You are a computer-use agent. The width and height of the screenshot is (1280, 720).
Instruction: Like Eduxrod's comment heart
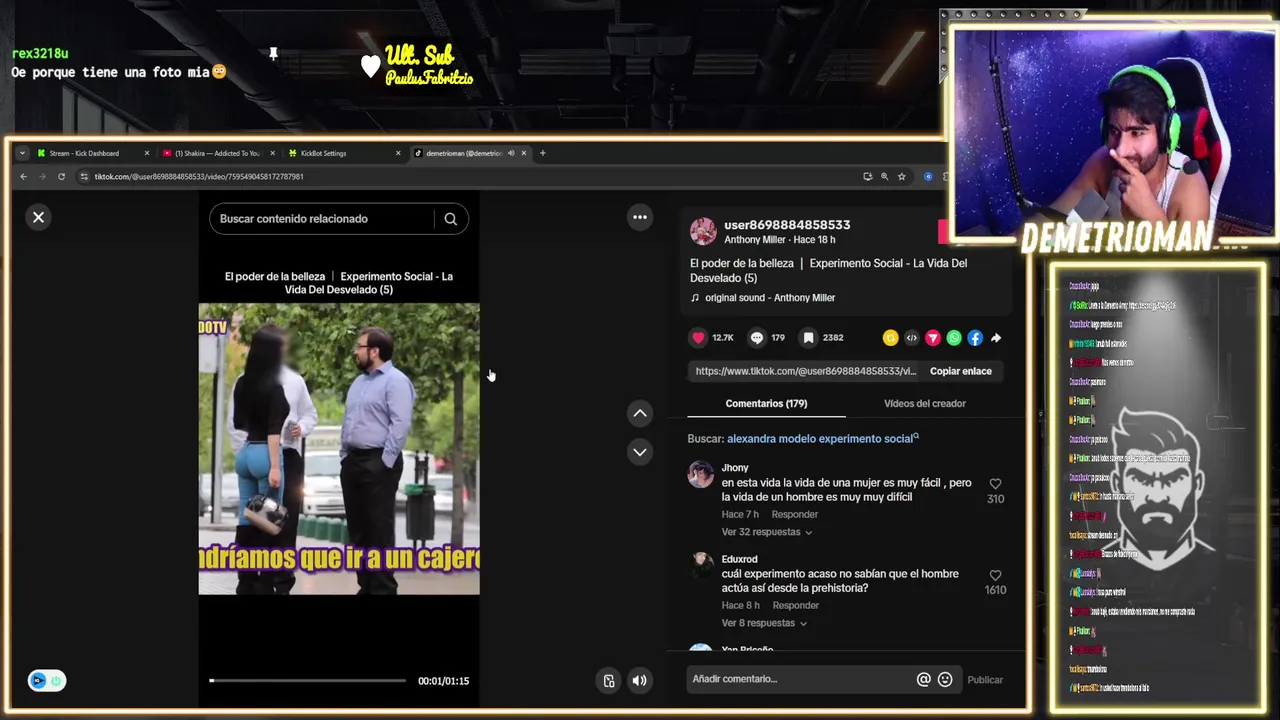point(995,575)
